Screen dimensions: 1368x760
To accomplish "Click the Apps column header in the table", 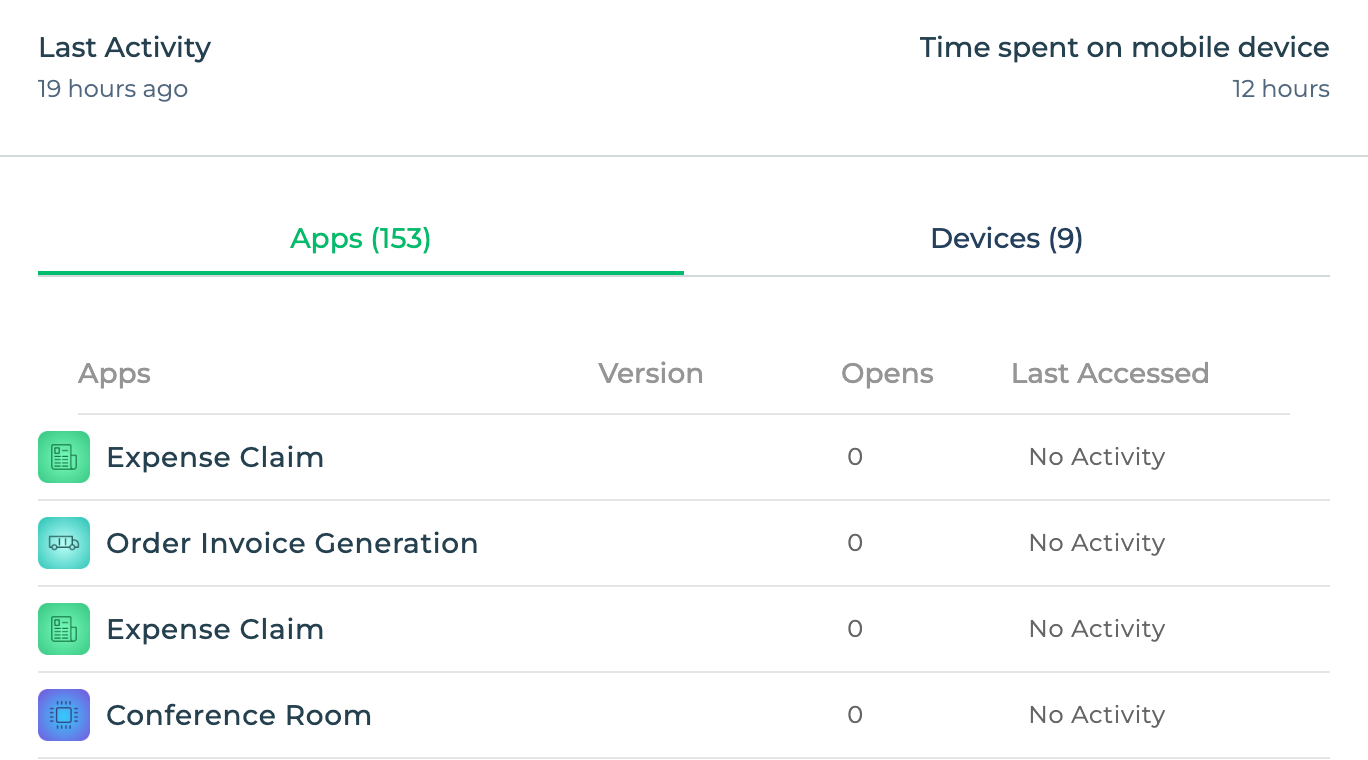I will (x=114, y=374).
